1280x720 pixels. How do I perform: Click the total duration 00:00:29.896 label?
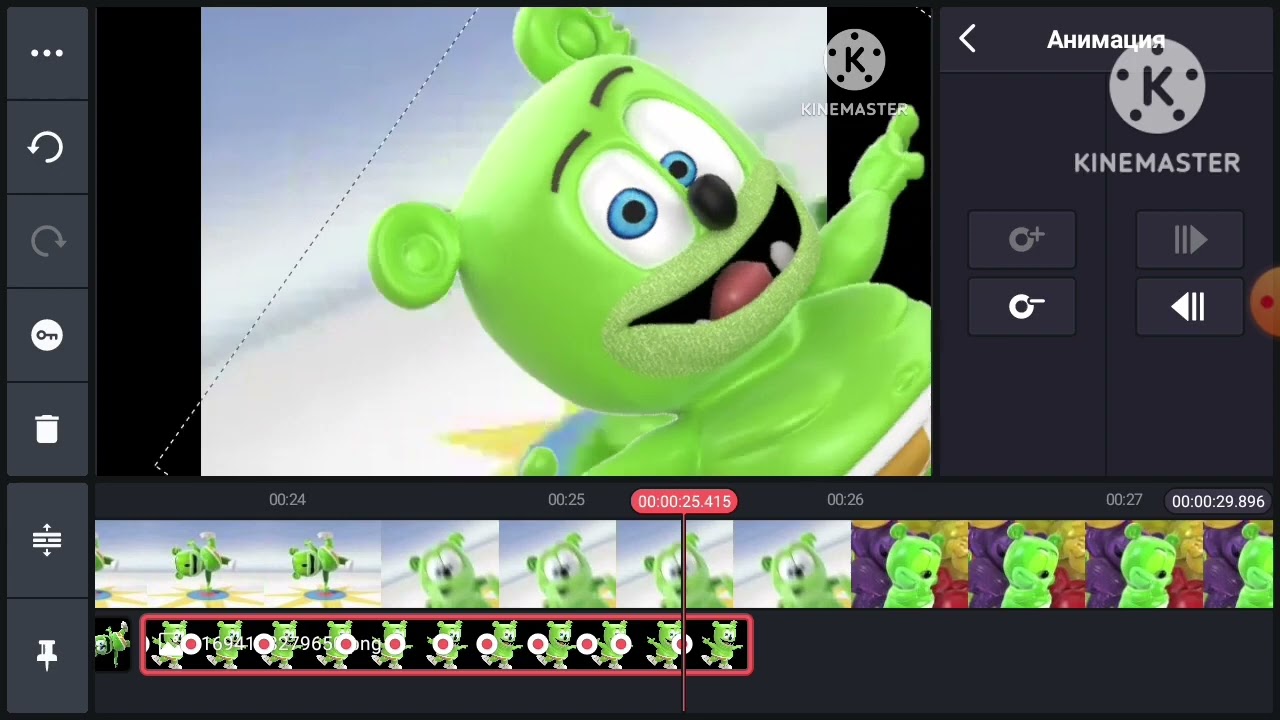tap(1218, 501)
